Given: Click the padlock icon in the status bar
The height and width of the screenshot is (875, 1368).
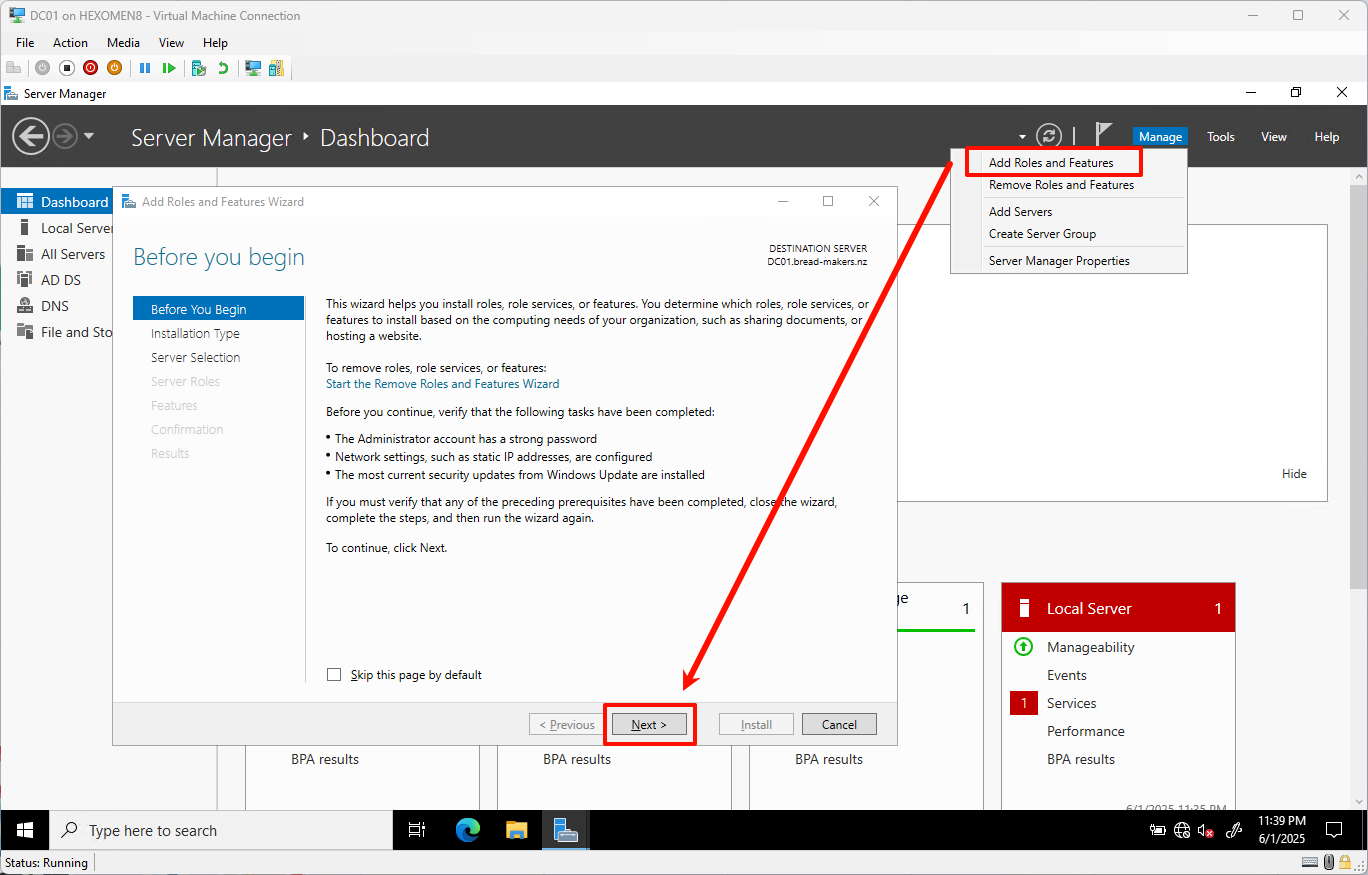Looking at the screenshot, I should click(x=1345, y=862).
